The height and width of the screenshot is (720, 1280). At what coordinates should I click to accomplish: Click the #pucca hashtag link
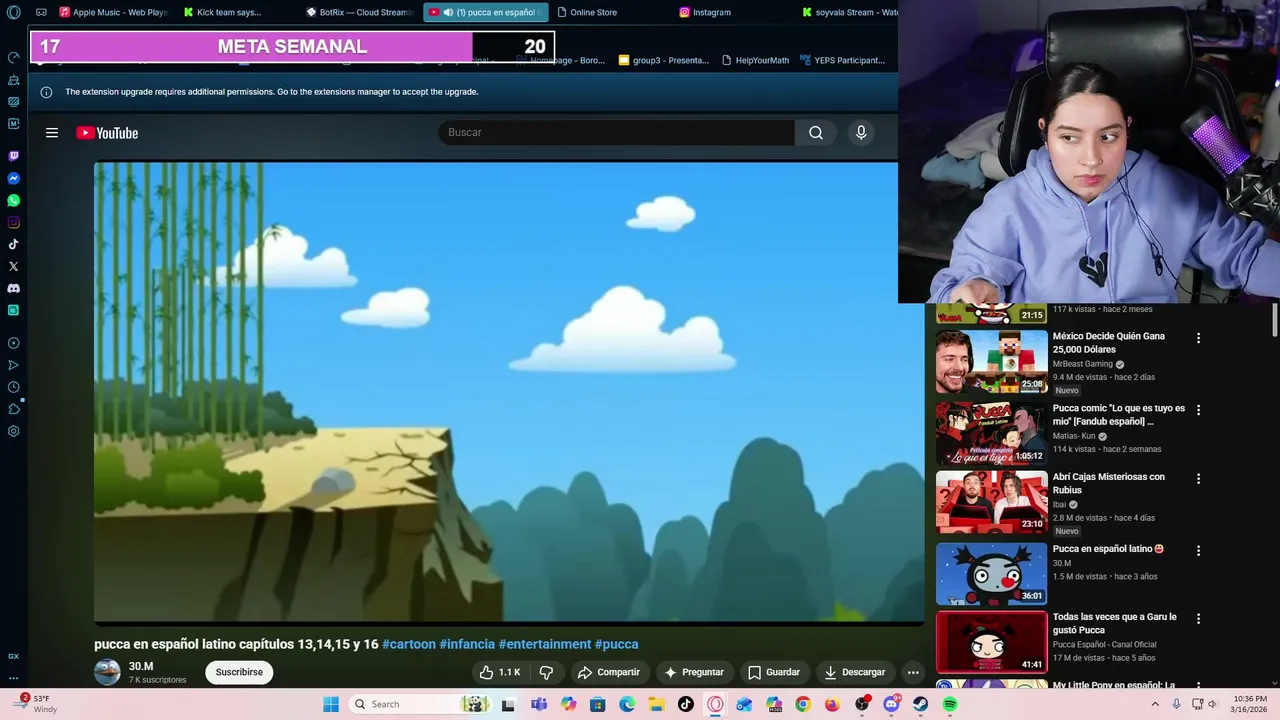(x=616, y=644)
